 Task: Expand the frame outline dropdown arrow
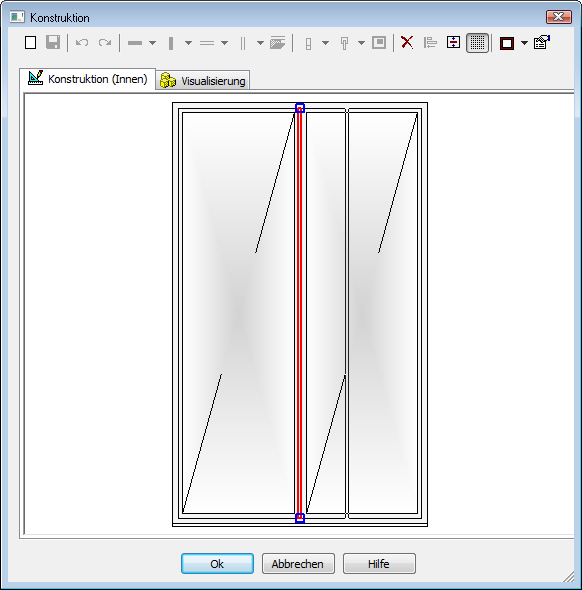[x=524, y=43]
